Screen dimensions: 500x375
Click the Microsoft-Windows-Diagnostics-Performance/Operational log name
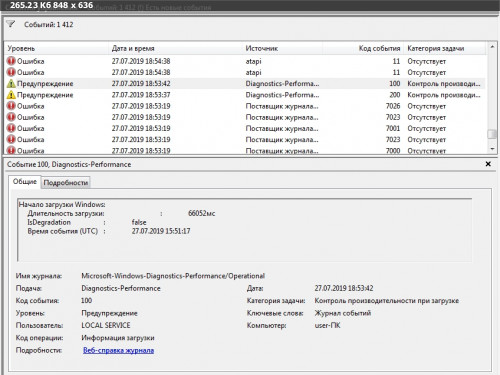173,276
